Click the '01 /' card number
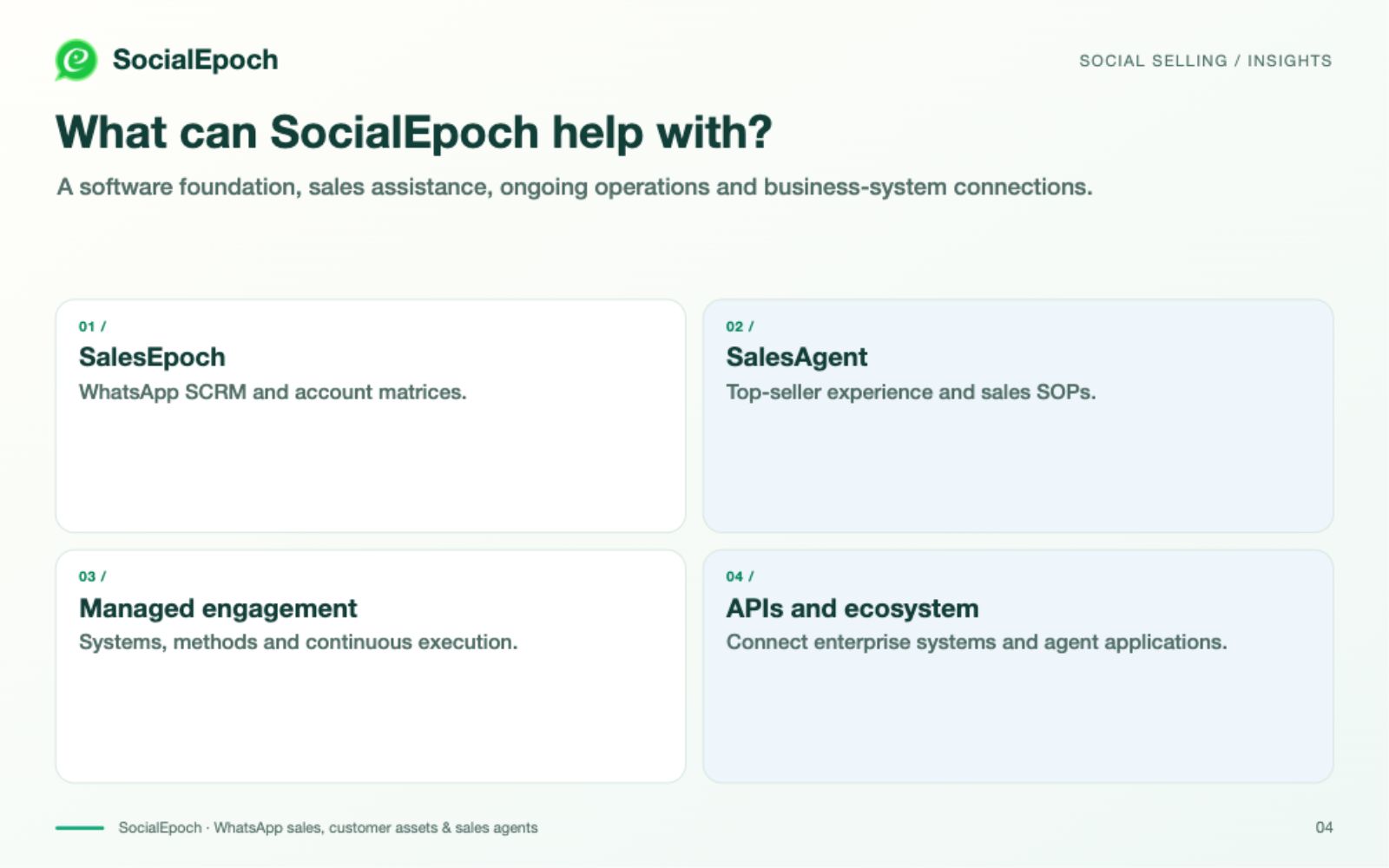 (92, 326)
